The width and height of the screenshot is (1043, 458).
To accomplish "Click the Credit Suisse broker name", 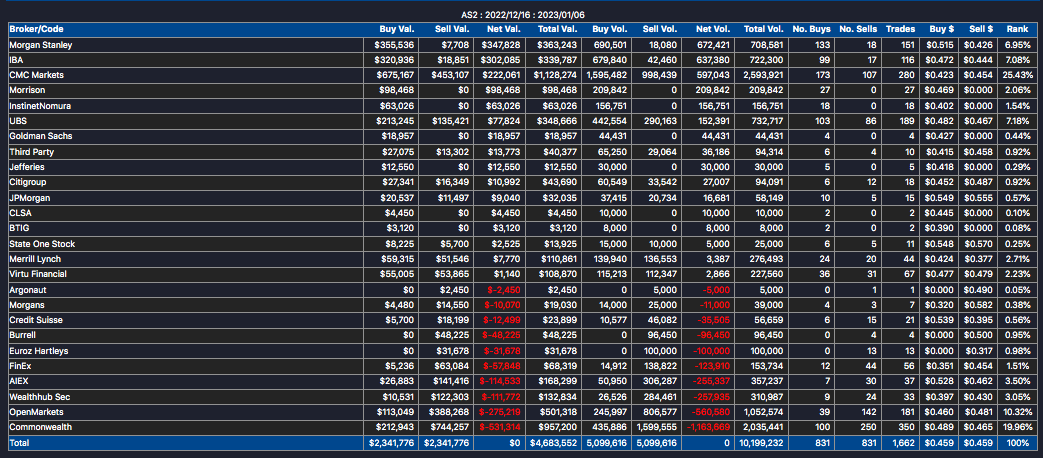I will (35, 320).
